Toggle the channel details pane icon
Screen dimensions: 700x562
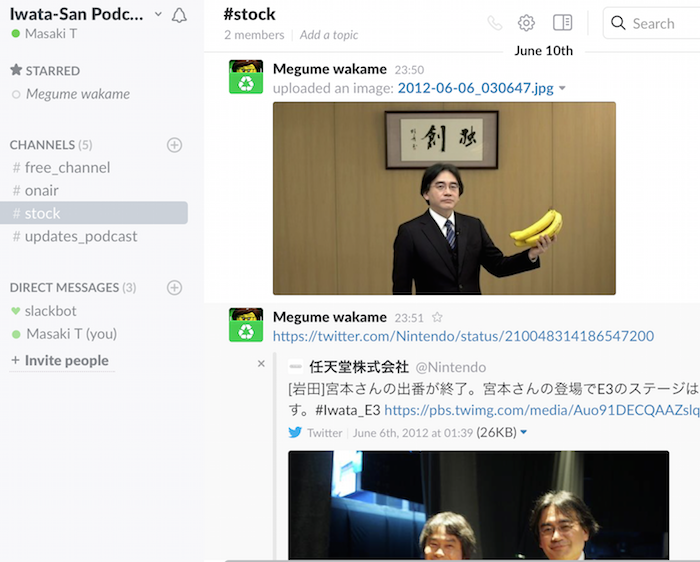pos(562,22)
